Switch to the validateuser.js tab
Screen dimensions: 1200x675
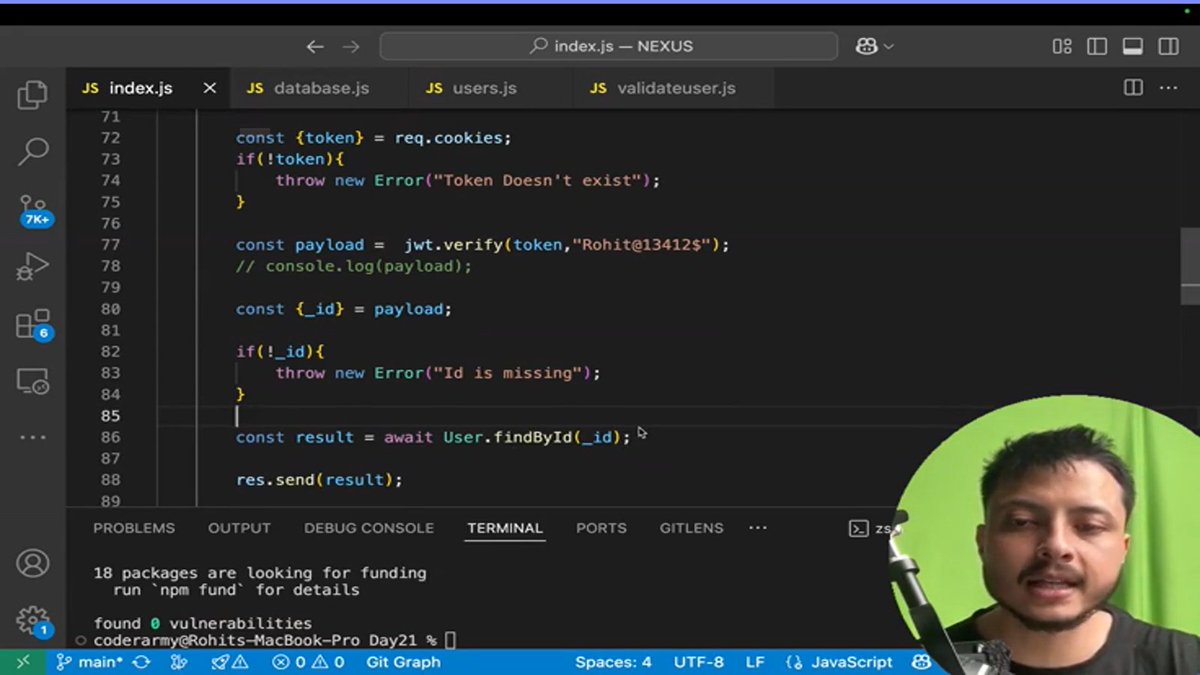pyautogui.click(x=676, y=88)
